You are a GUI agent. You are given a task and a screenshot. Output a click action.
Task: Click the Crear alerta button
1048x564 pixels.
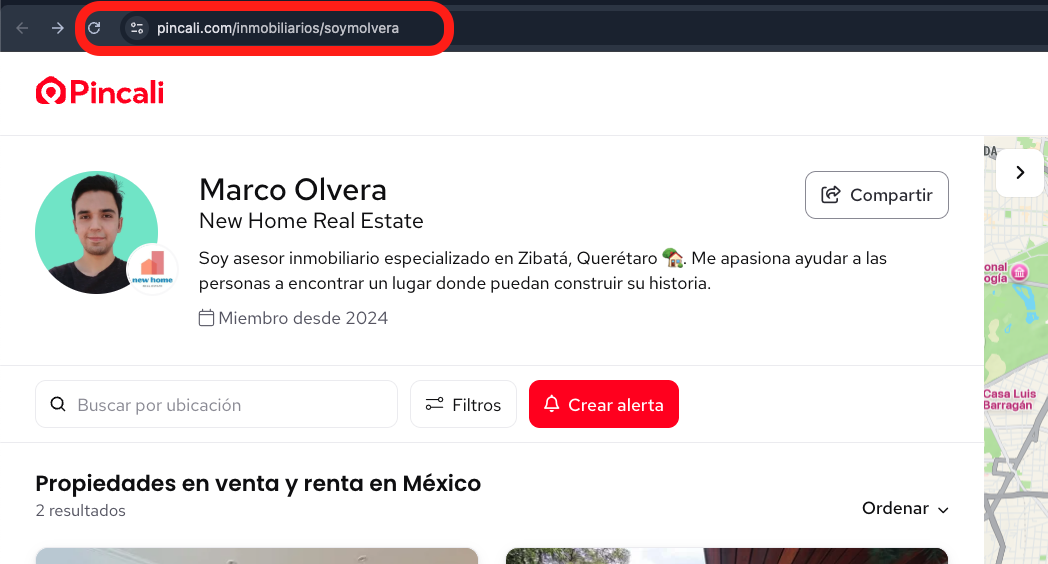coord(604,404)
